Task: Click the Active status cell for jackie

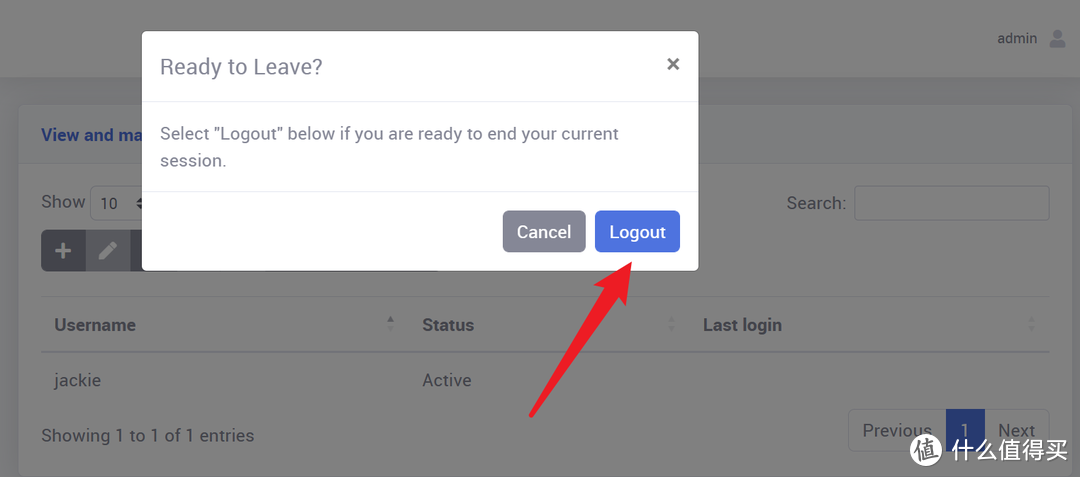Action: pos(447,380)
